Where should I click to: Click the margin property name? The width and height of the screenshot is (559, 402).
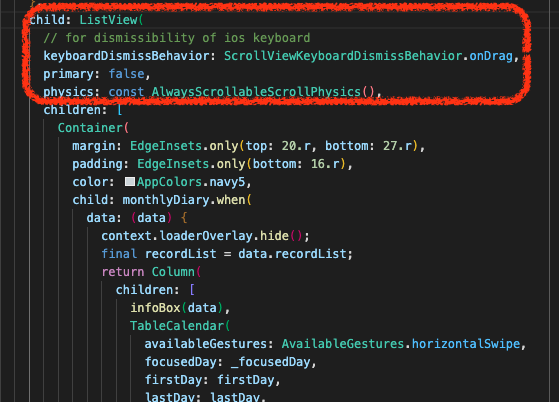(x=94, y=146)
